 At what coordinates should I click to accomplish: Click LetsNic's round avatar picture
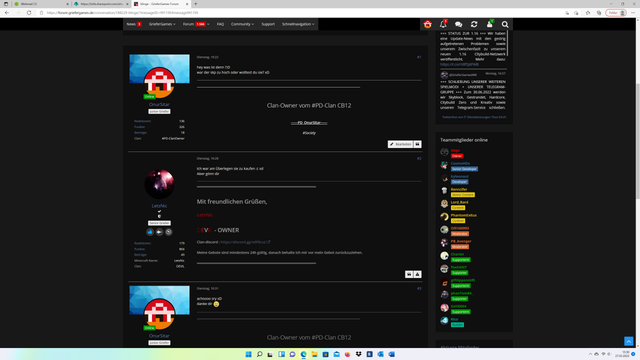pos(159,184)
